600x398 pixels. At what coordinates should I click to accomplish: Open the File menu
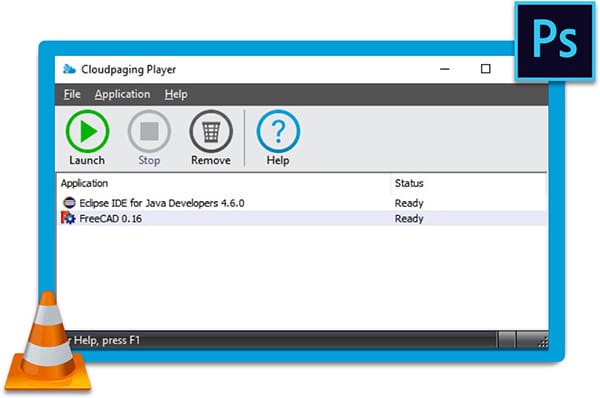point(72,94)
